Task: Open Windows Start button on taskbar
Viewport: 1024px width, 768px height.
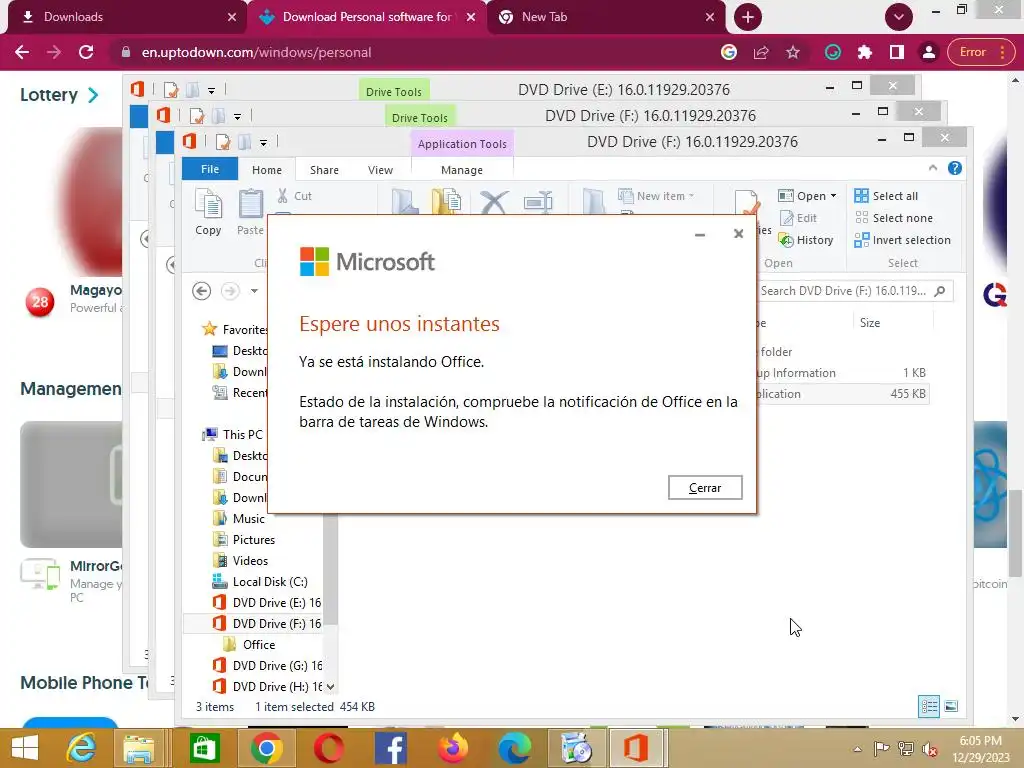Action: [25, 747]
